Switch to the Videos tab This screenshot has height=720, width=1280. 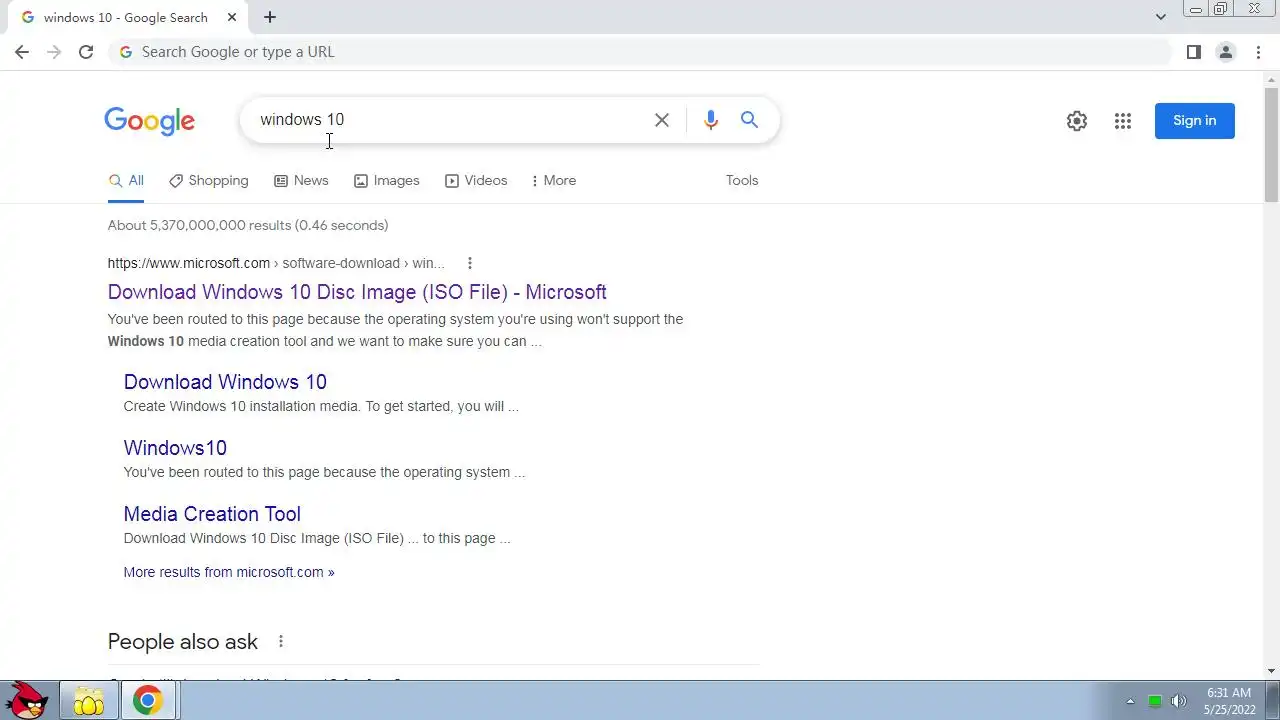(x=476, y=181)
